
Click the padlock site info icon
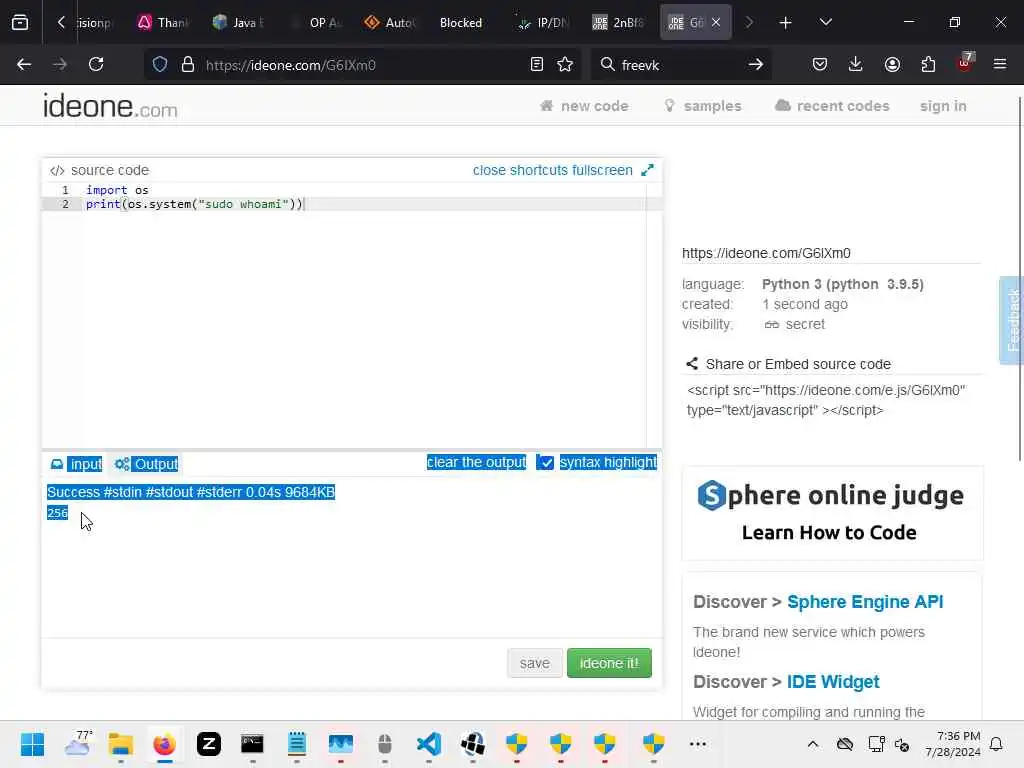188,65
